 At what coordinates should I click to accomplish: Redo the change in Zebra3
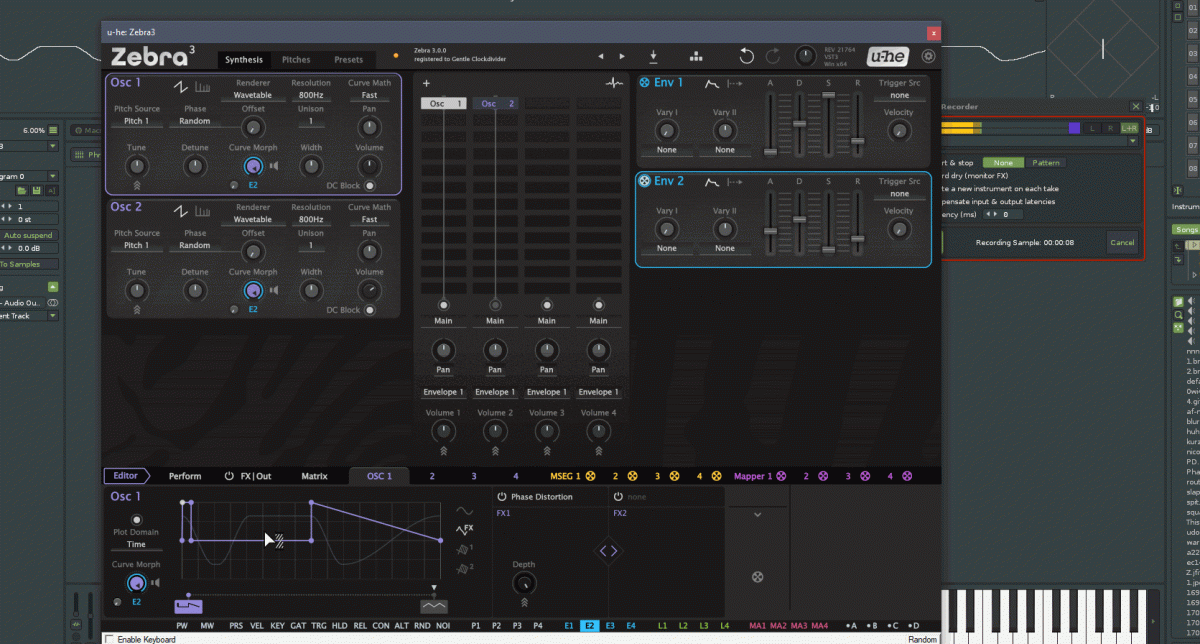[x=773, y=57]
